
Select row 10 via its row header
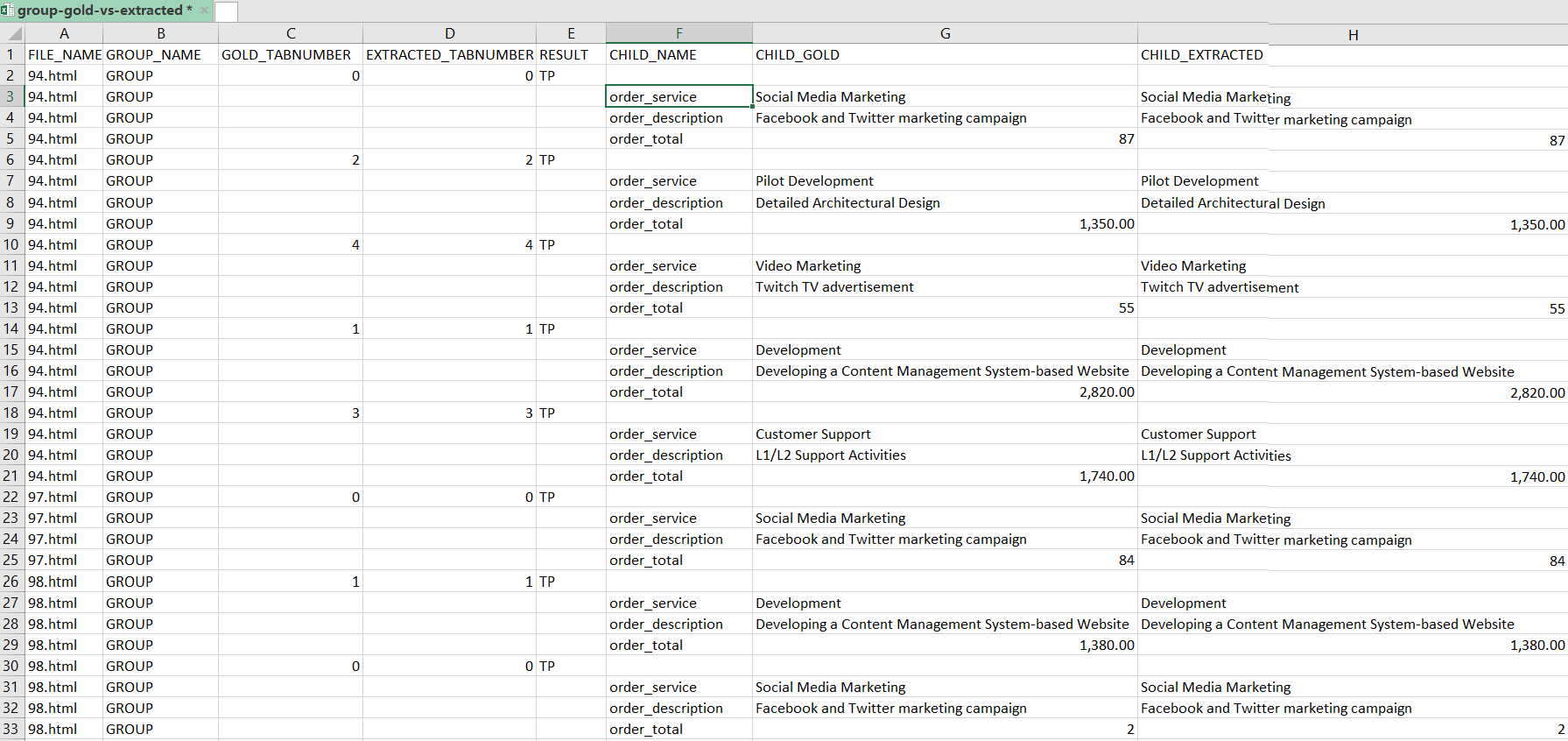click(12, 244)
